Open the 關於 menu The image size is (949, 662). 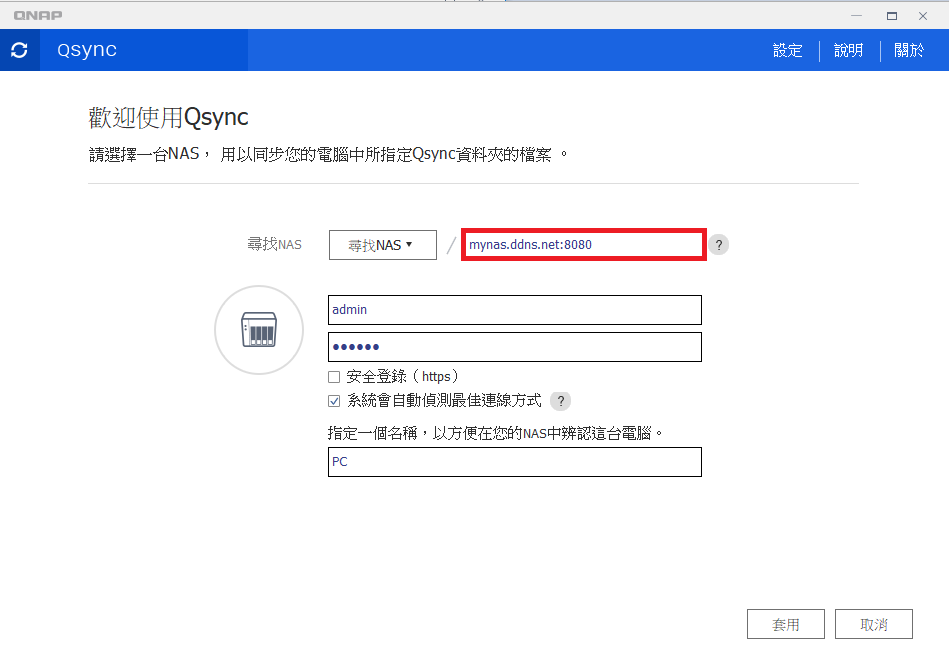[x=909, y=49]
